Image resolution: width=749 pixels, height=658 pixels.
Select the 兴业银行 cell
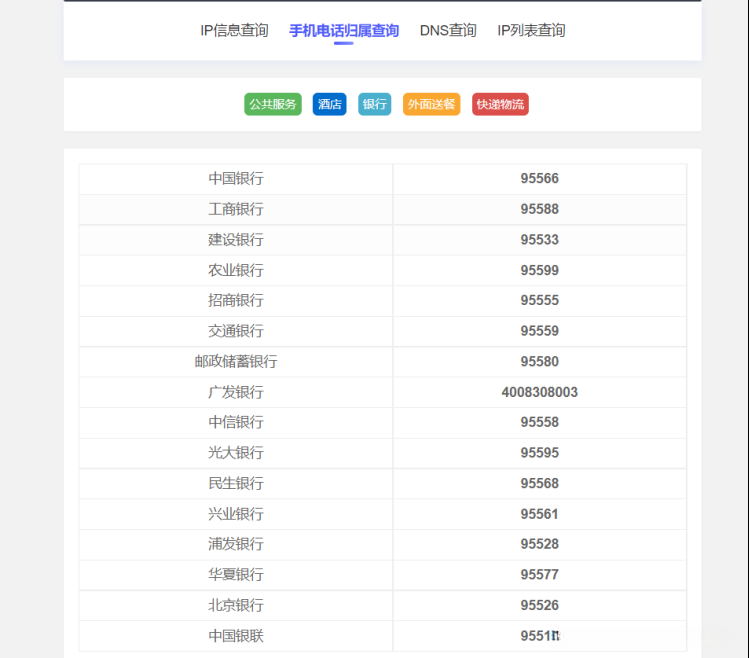(236, 514)
